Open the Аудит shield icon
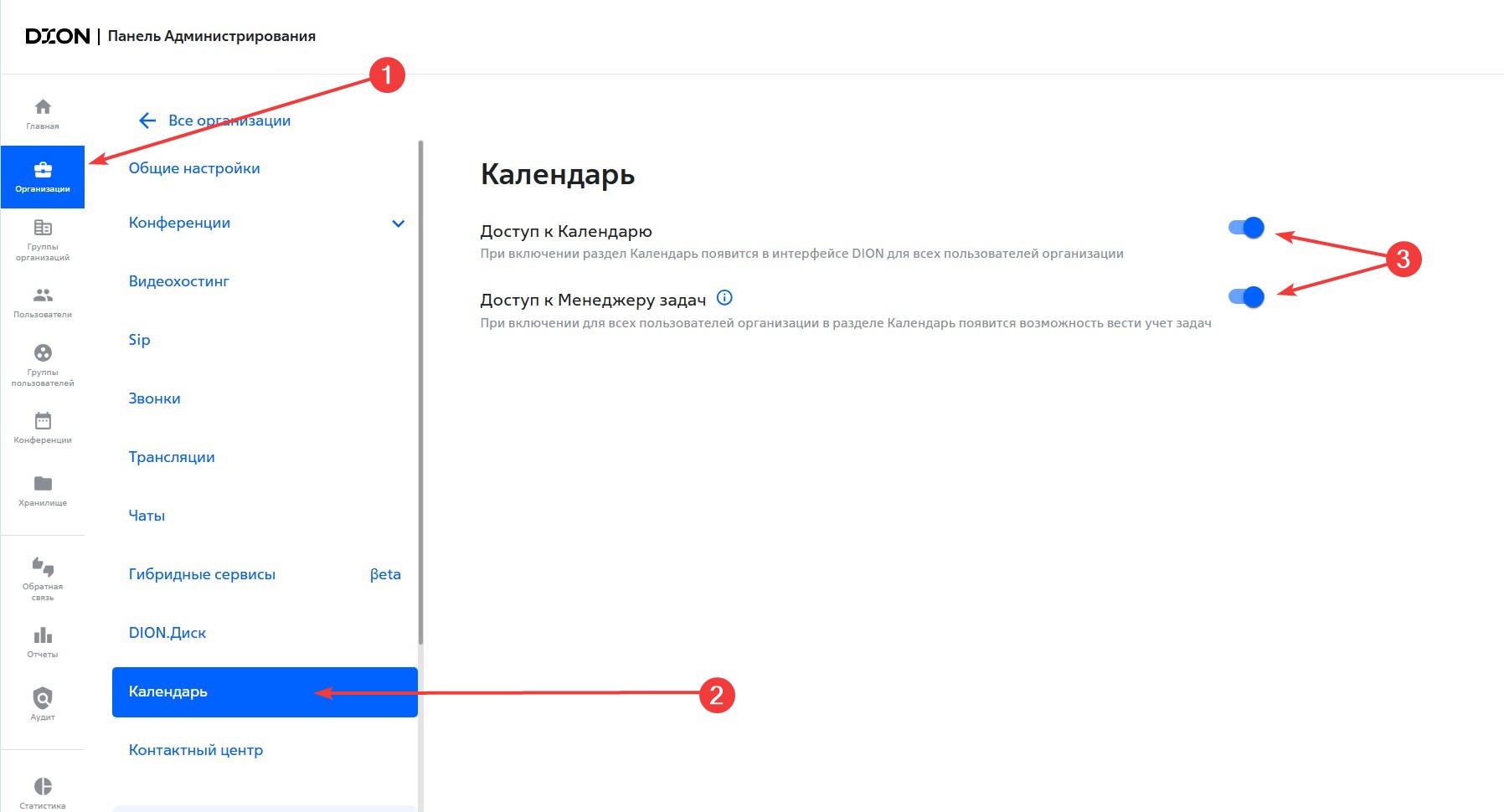Screen dimensions: 1504x812 click(43, 698)
